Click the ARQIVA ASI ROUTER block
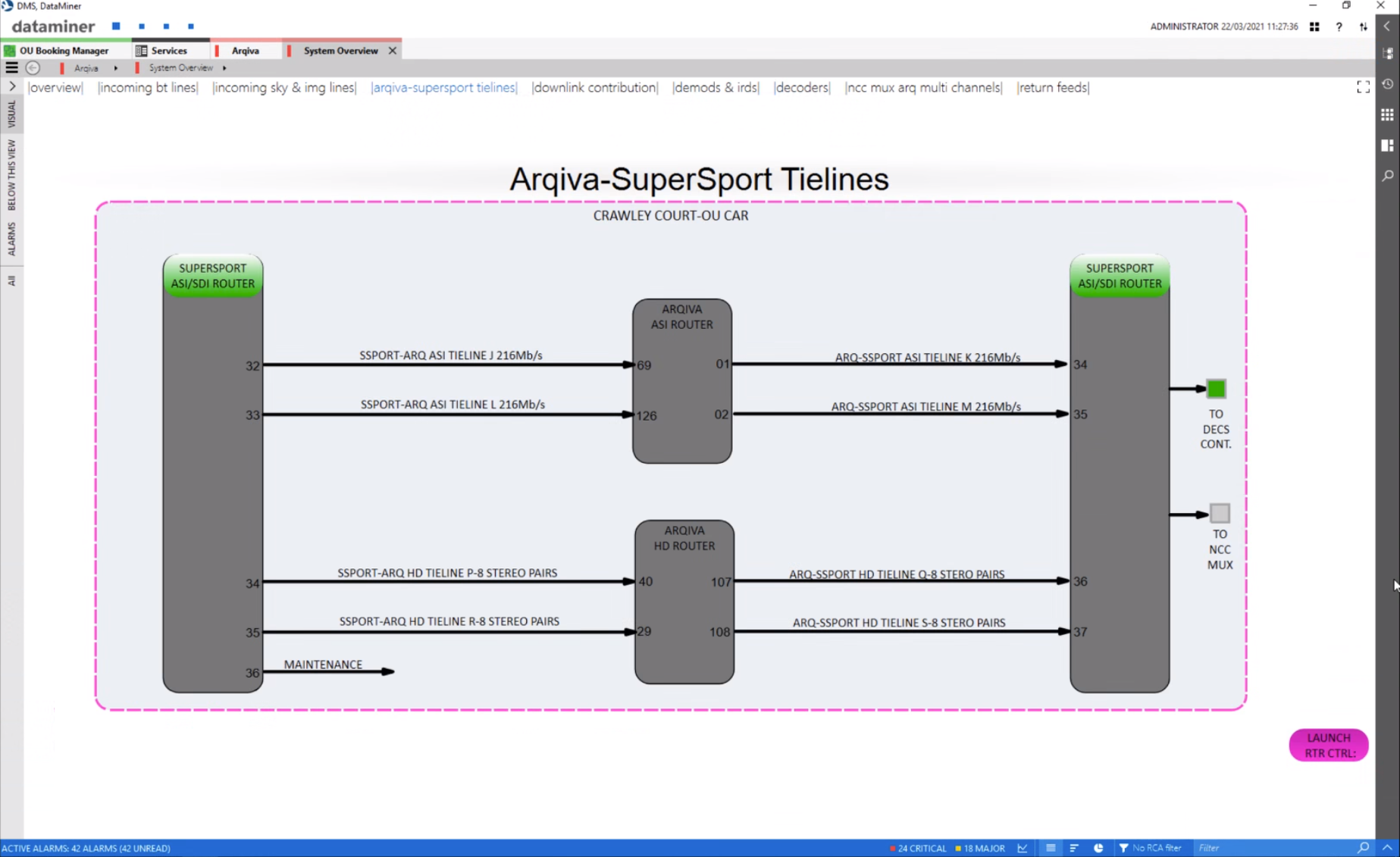The height and width of the screenshot is (857, 1400). pyautogui.click(x=682, y=380)
